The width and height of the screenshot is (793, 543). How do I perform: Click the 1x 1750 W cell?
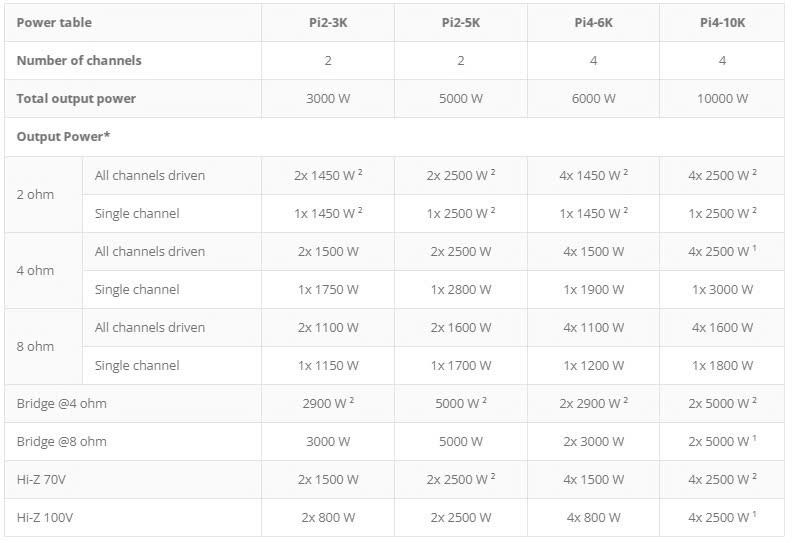(x=328, y=289)
